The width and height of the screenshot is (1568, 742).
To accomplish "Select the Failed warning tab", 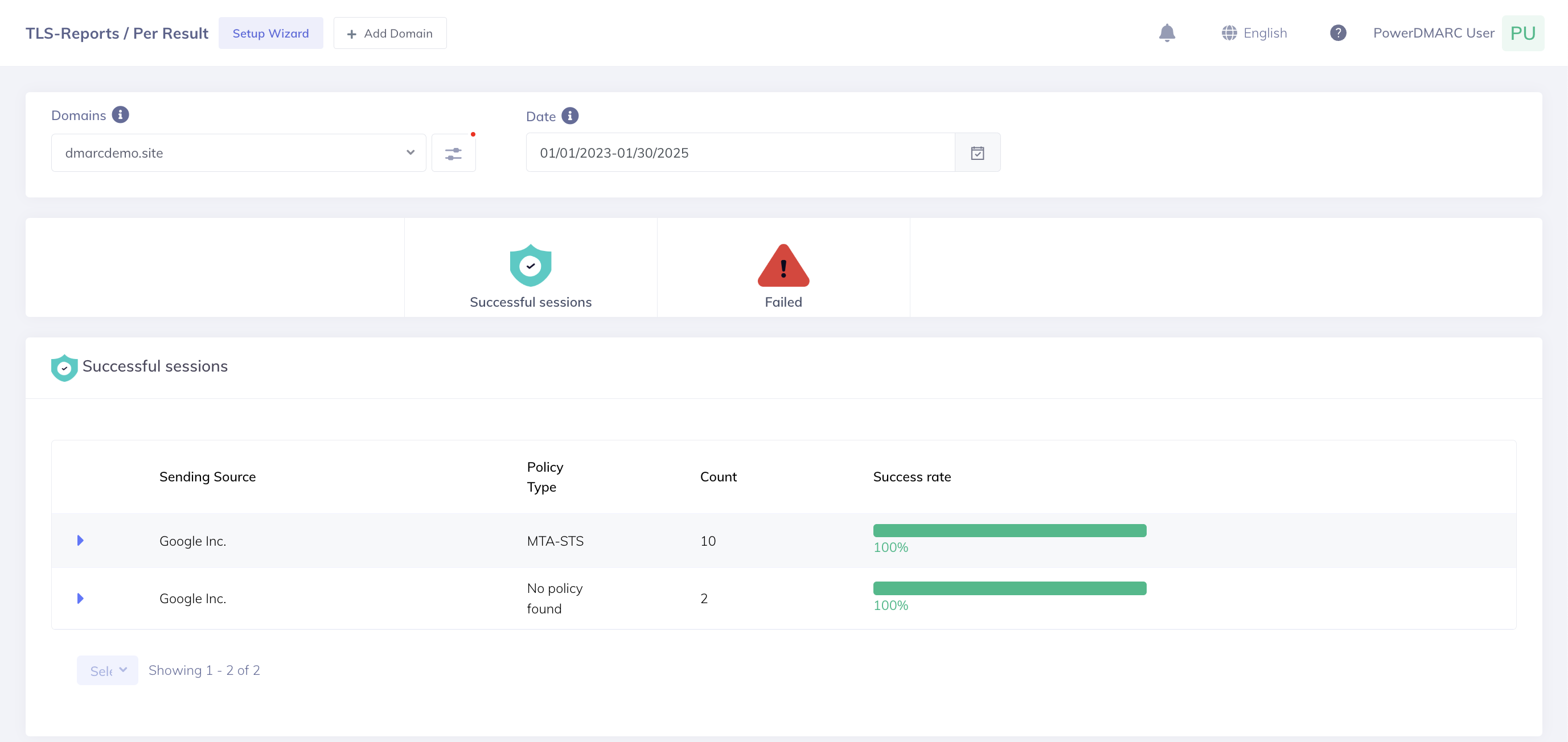I will (x=783, y=275).
